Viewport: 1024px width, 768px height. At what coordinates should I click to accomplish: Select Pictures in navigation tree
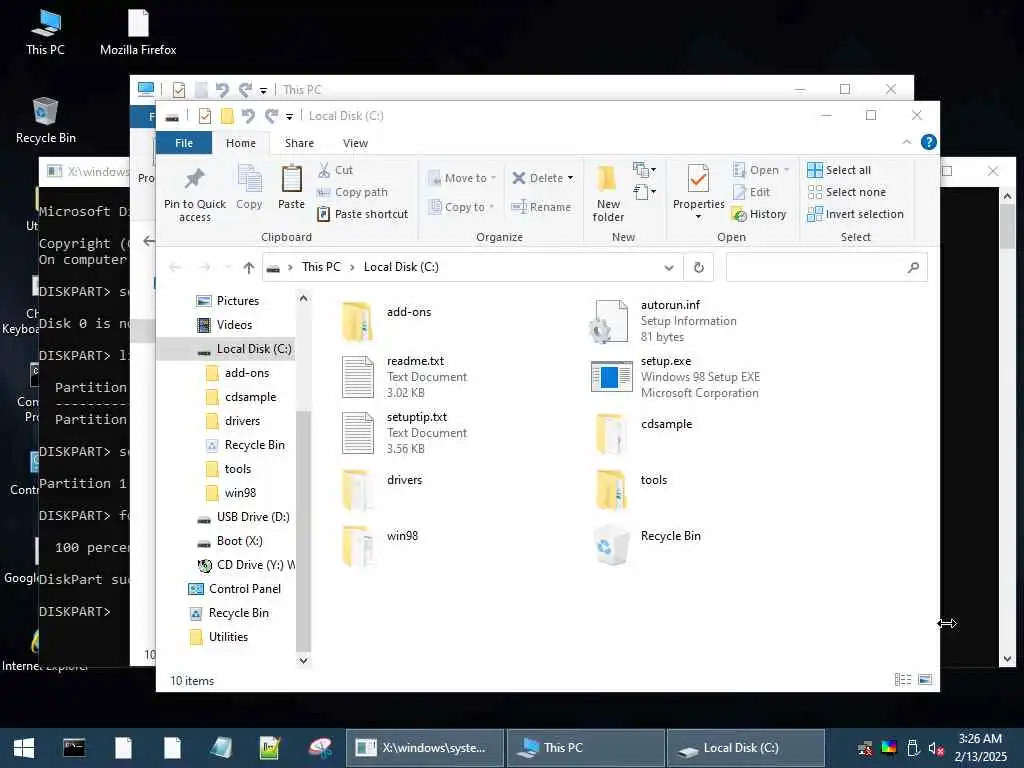click(229, 301)
